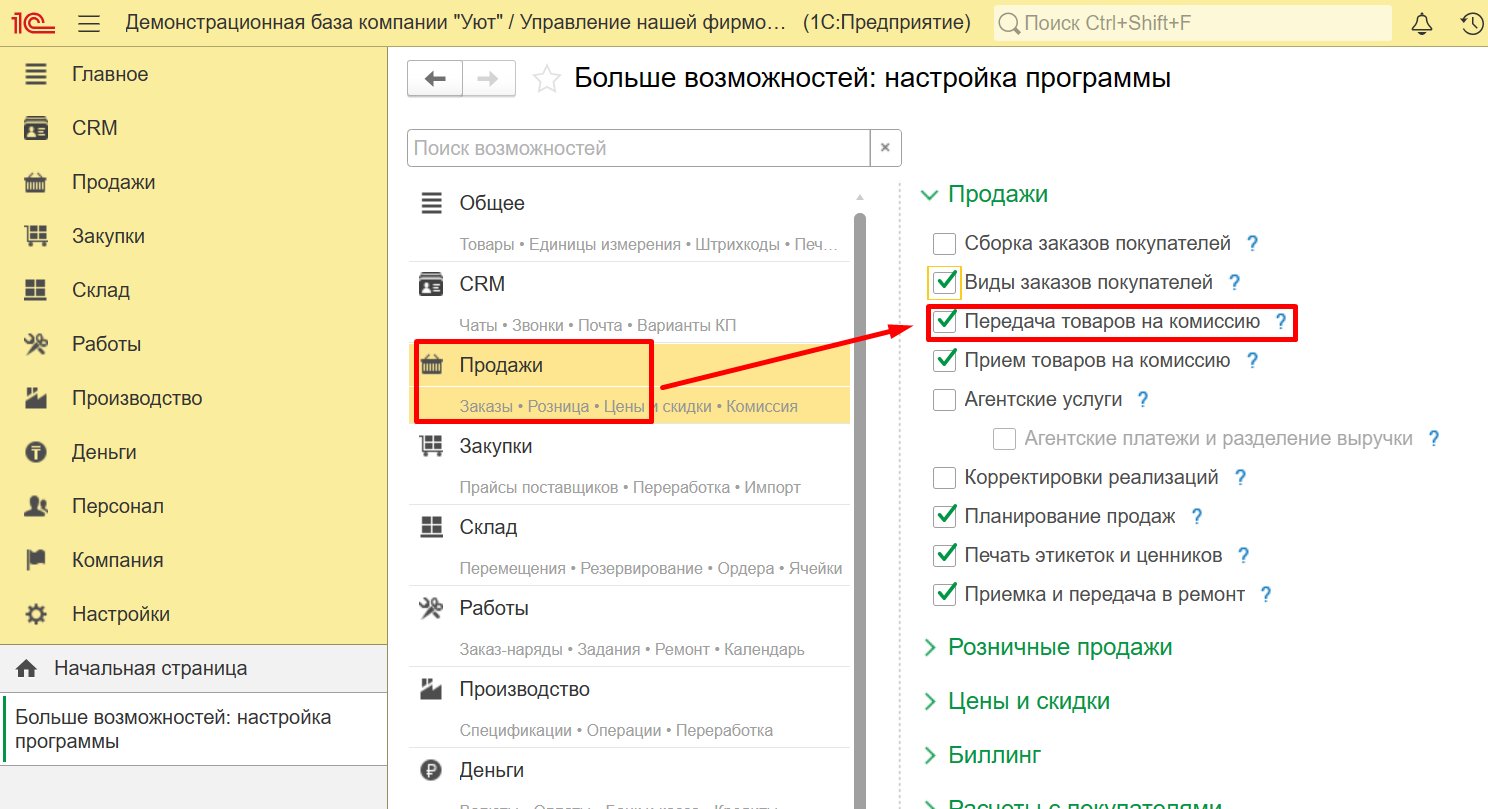Go to Начальная страница
Screen dimensions: 1488x809
pyautogui.click(x=150, y=668)
